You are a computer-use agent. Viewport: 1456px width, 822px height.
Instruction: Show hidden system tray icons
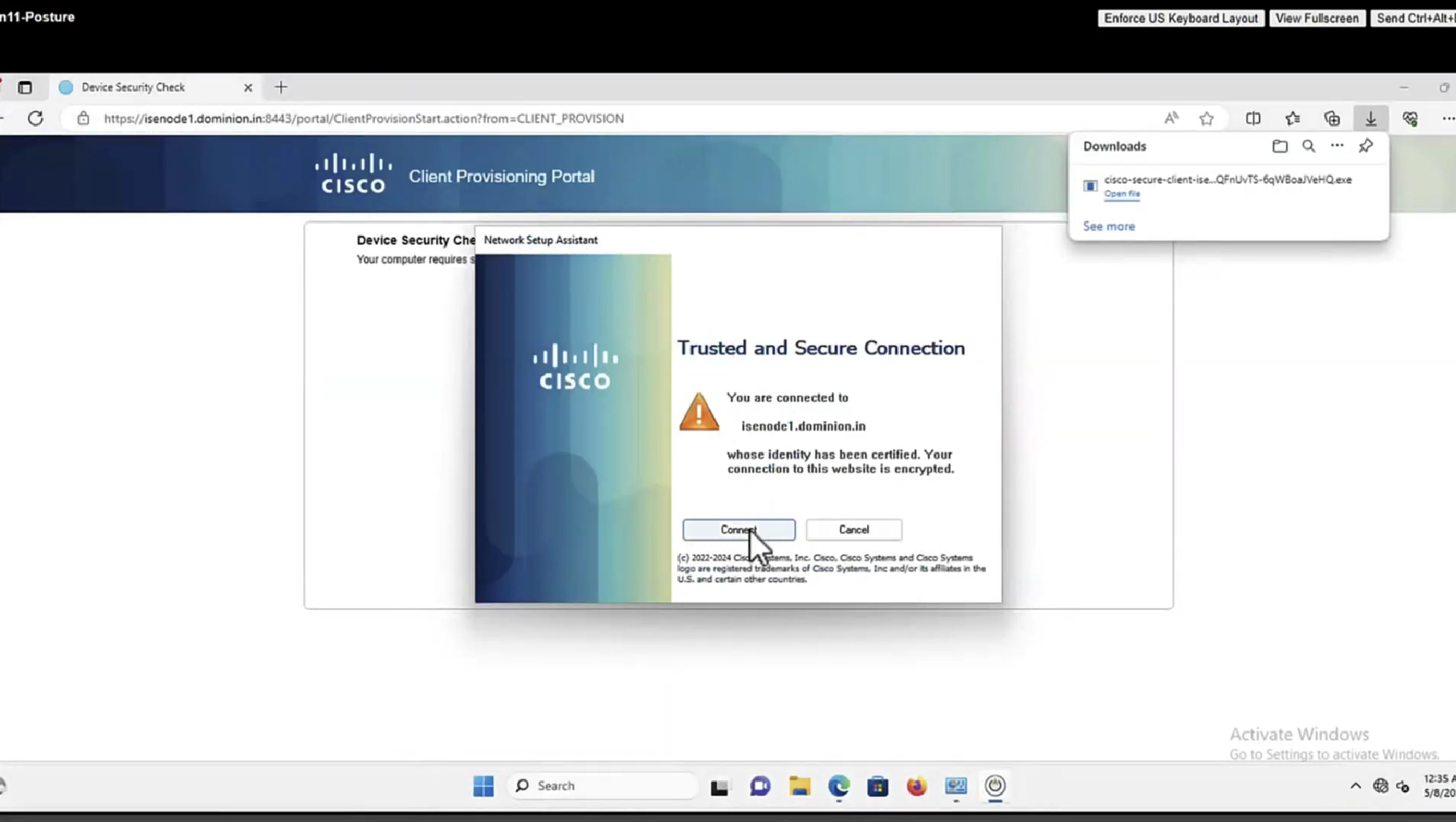[x=1355, y=786]
